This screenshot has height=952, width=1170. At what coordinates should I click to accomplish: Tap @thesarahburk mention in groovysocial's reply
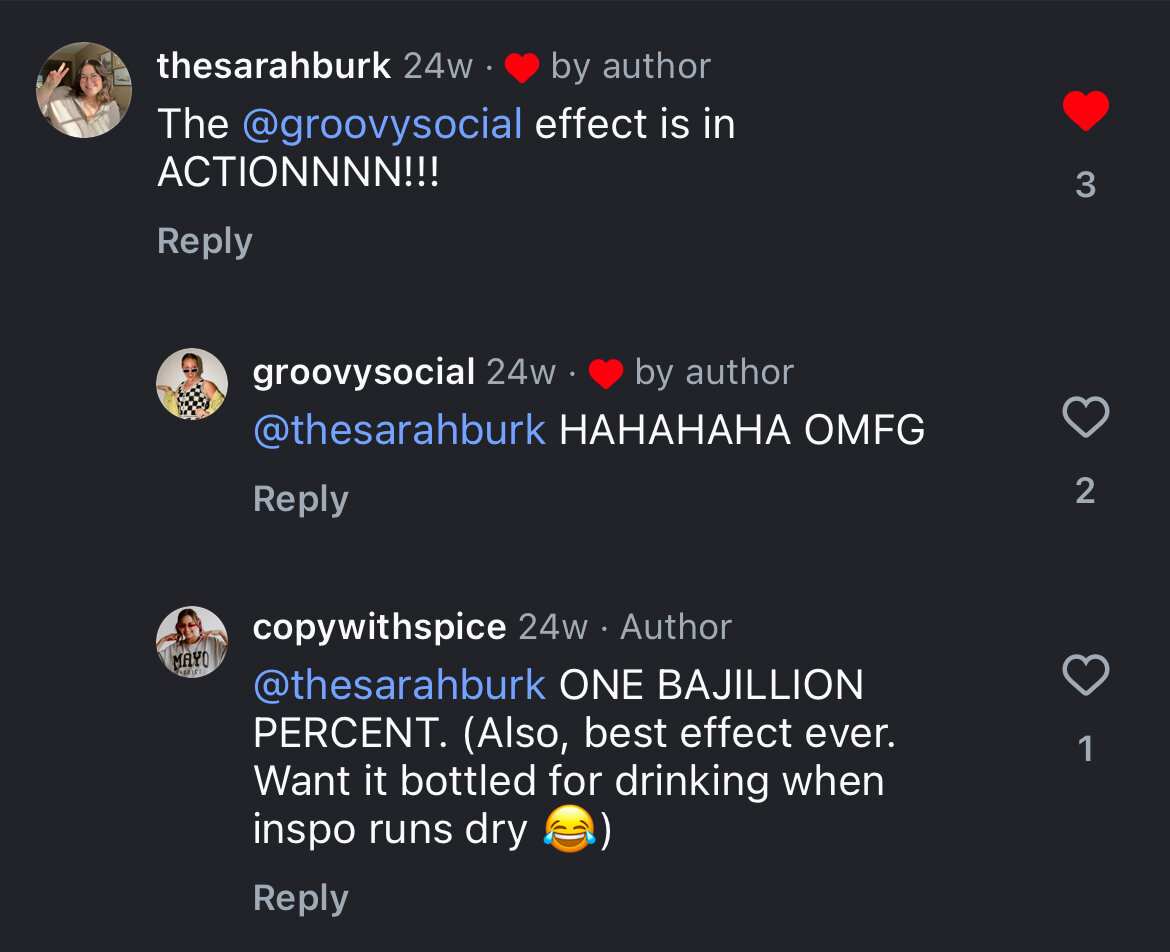(399, 430)
